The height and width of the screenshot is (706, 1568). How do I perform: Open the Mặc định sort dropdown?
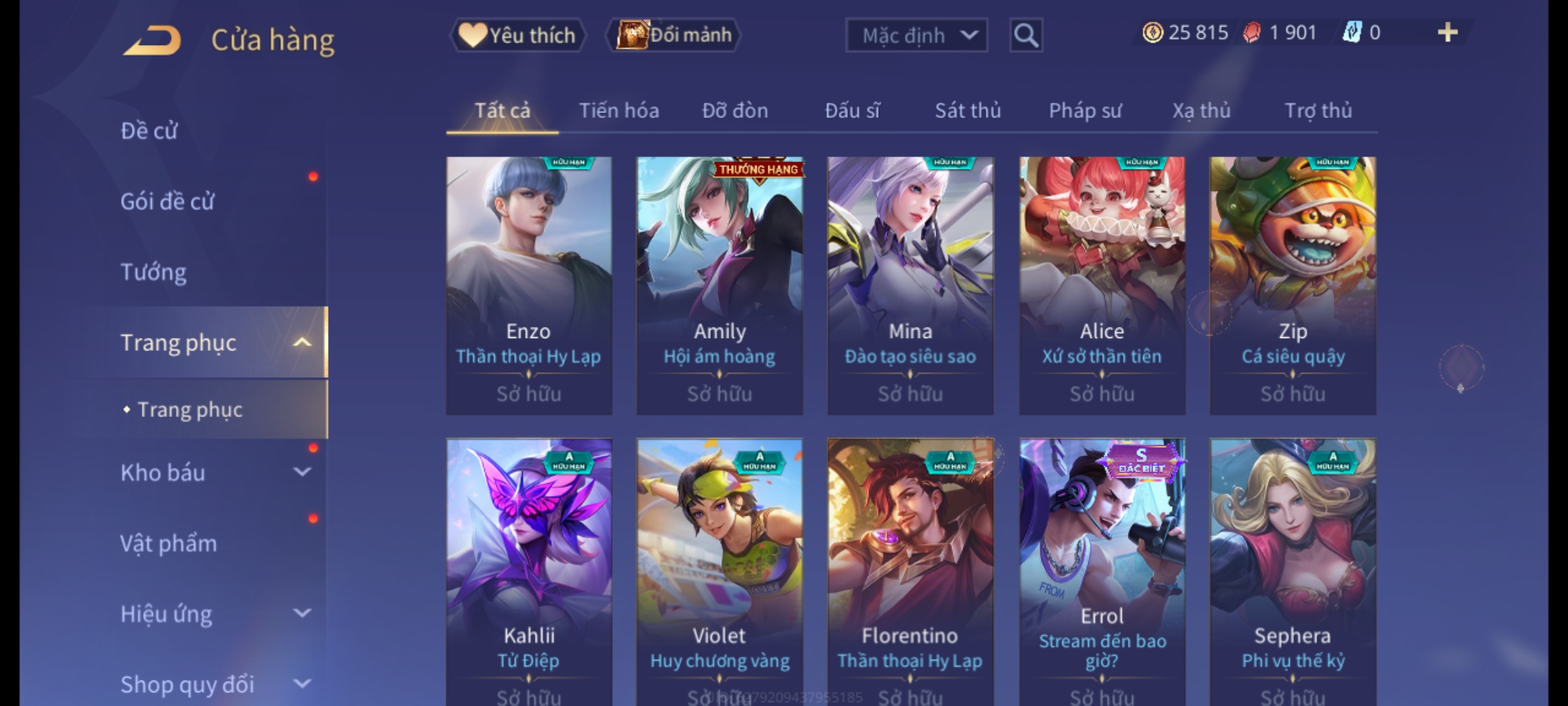tap(916, 35)
